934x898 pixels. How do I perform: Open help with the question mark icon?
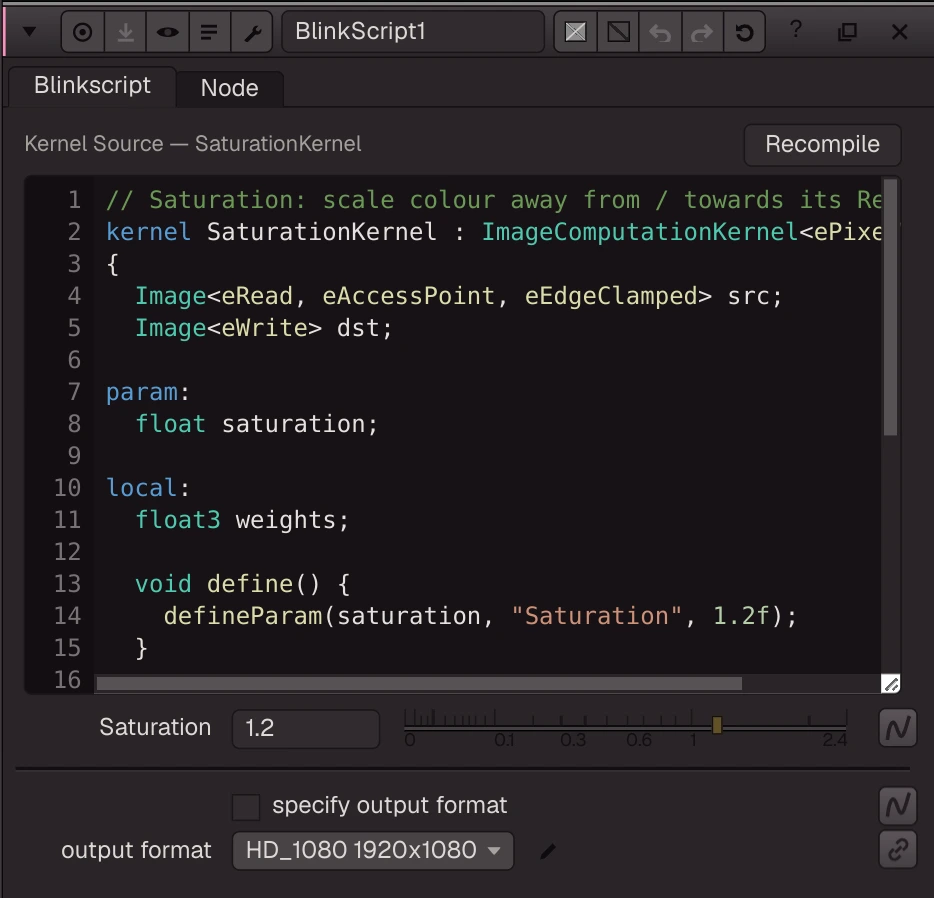(x=796, y=29)
